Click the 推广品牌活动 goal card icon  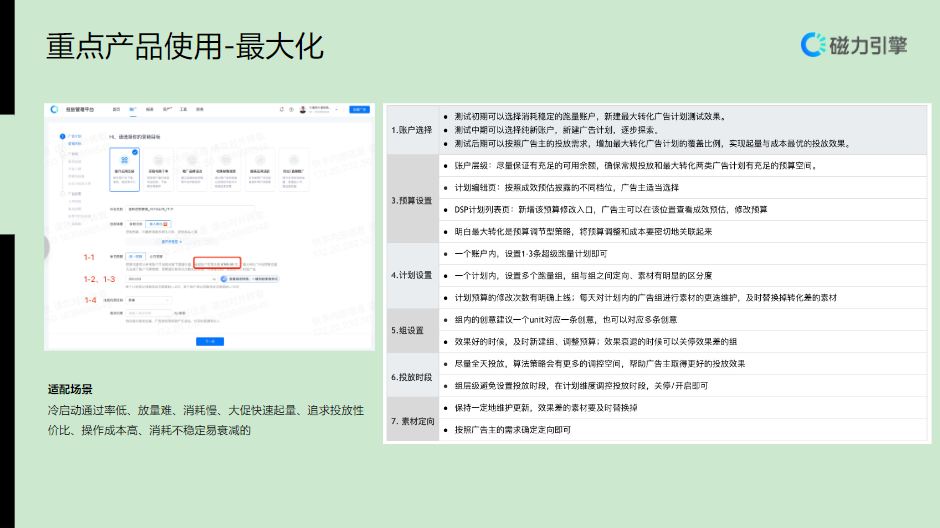pos(192,160)
